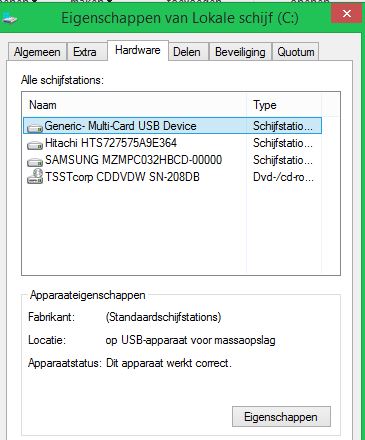The width and height of the screenshot is (365, 440).
Task: Switch to the Quotum tab
Action: (x=296, y=52)
